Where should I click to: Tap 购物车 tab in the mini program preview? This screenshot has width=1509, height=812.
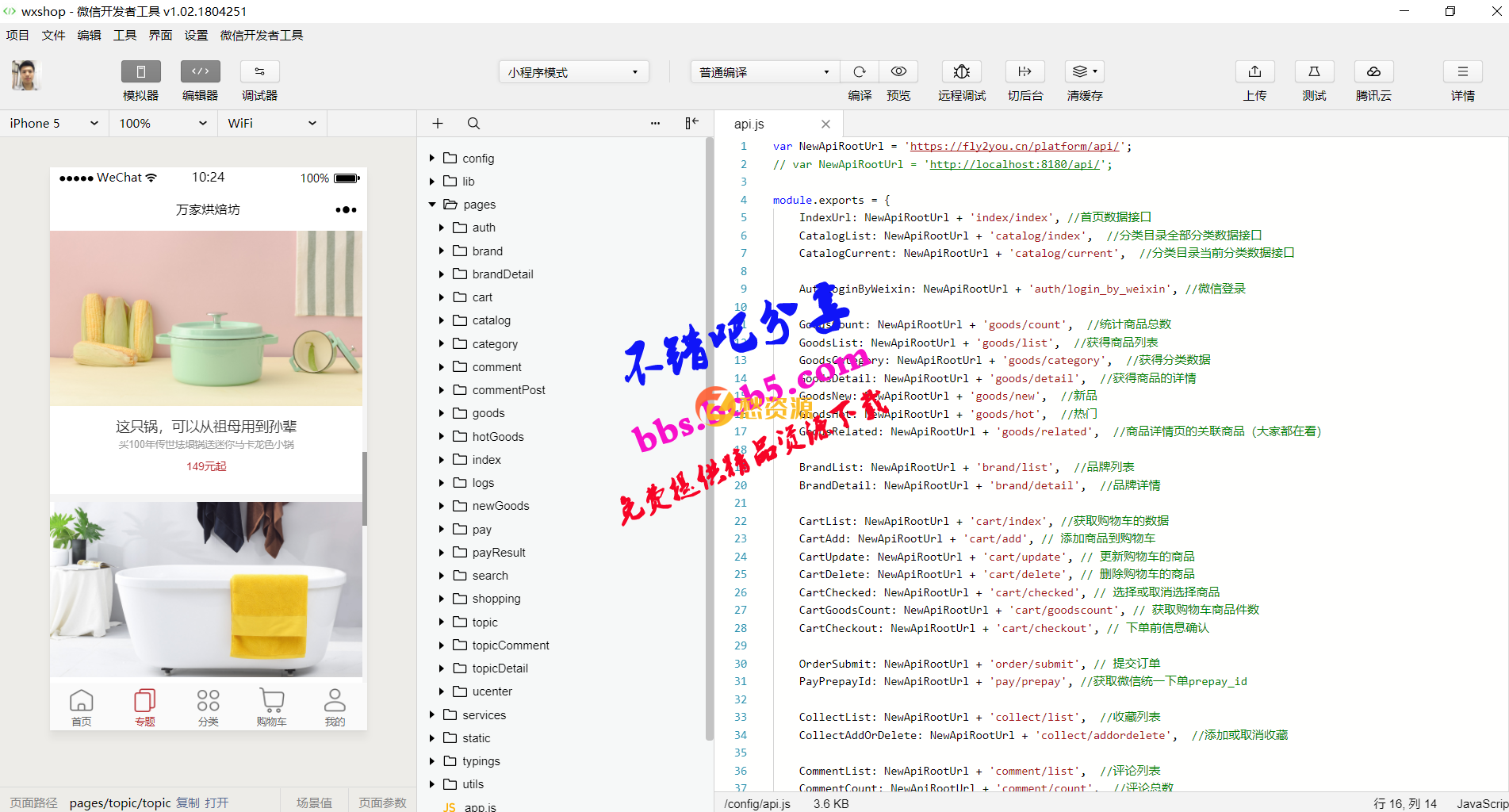point(271,706)
